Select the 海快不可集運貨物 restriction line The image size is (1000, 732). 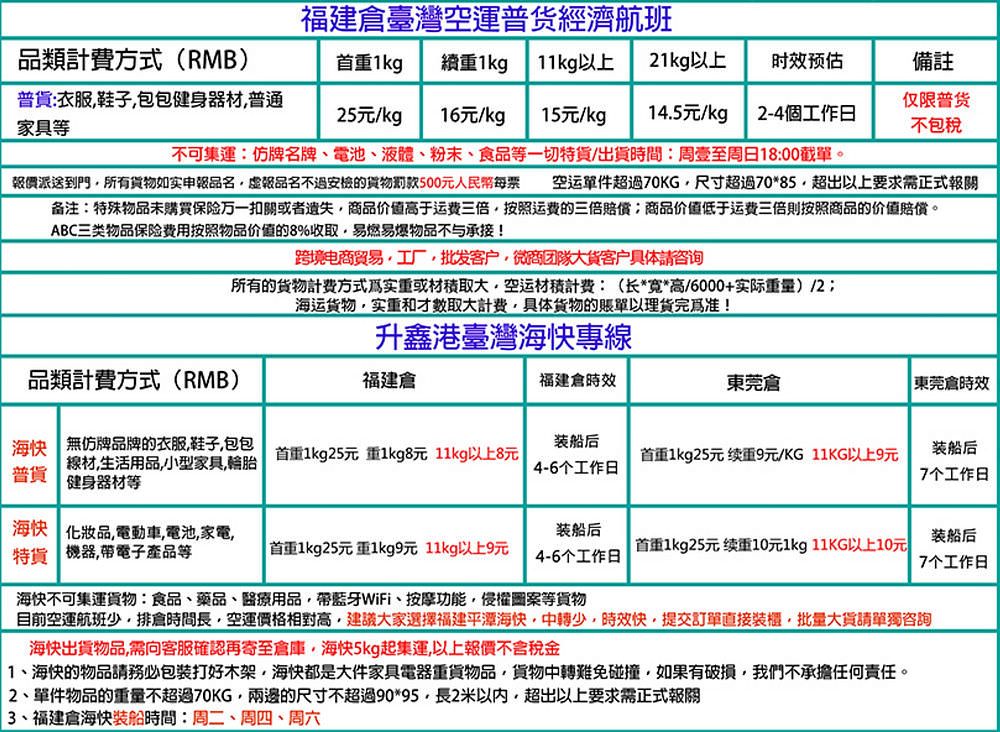coord(302,599)
